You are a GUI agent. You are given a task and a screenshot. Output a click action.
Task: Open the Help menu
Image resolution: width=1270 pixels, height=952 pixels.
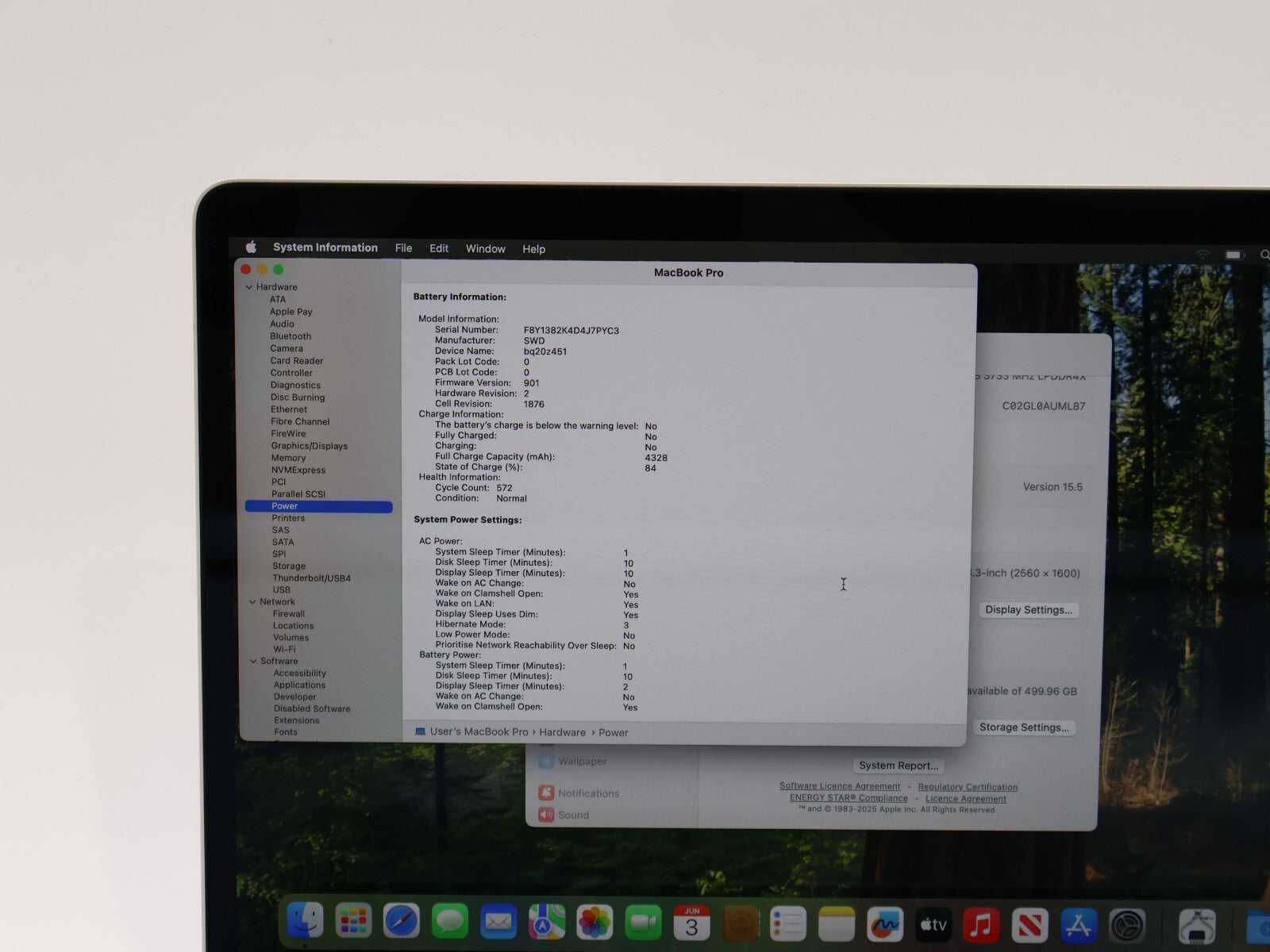pyautogui.click(x=533, y=249)
